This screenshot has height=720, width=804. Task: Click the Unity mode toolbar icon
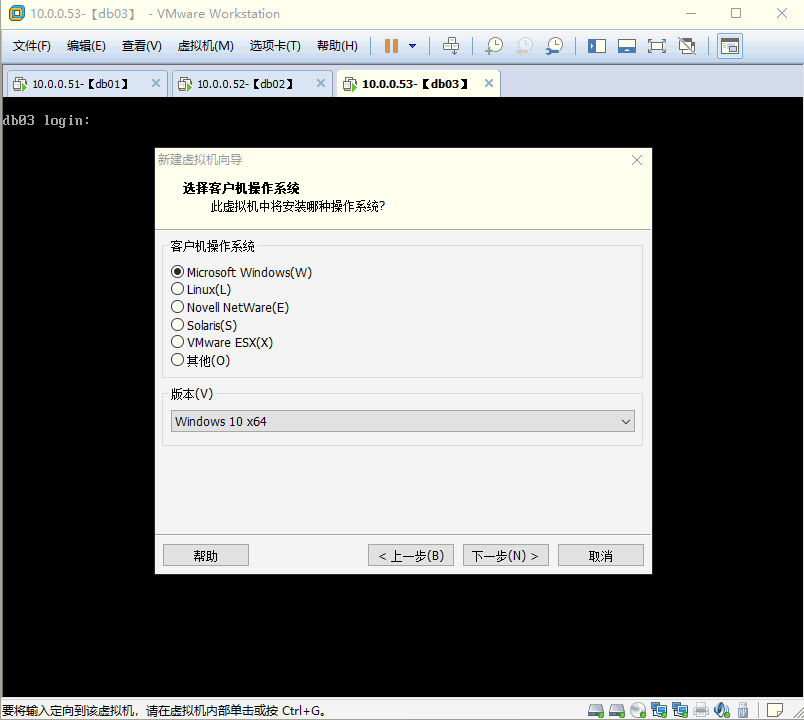(x=687, y=46)
